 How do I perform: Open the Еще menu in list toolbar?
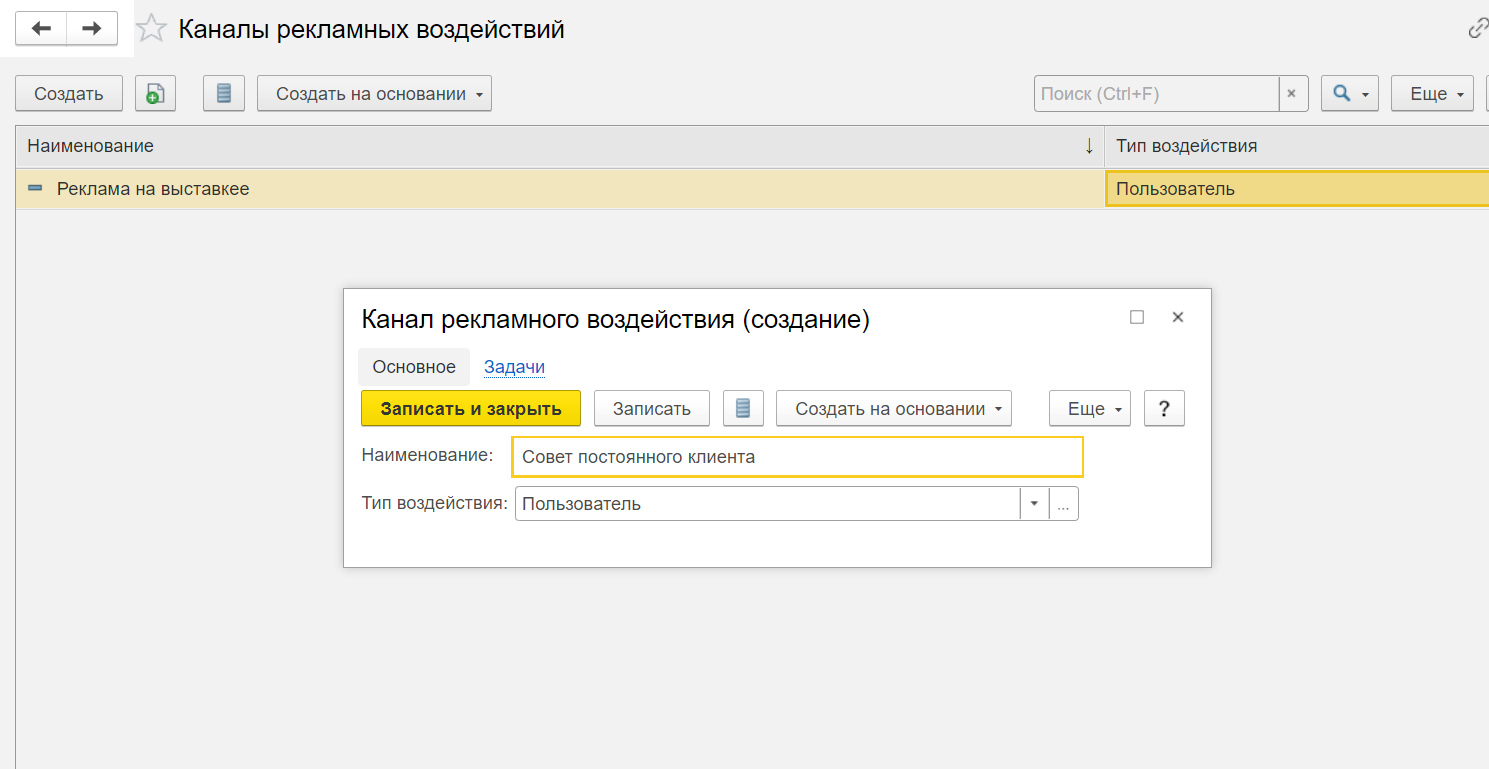[1432, 94]
